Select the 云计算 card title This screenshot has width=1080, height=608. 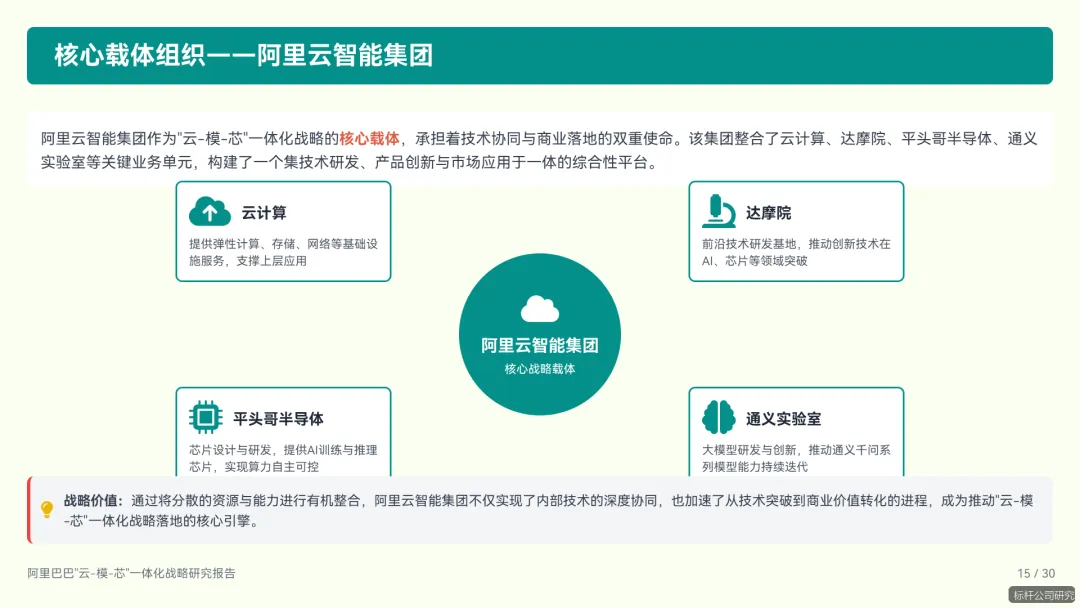[x=264, y=213]
